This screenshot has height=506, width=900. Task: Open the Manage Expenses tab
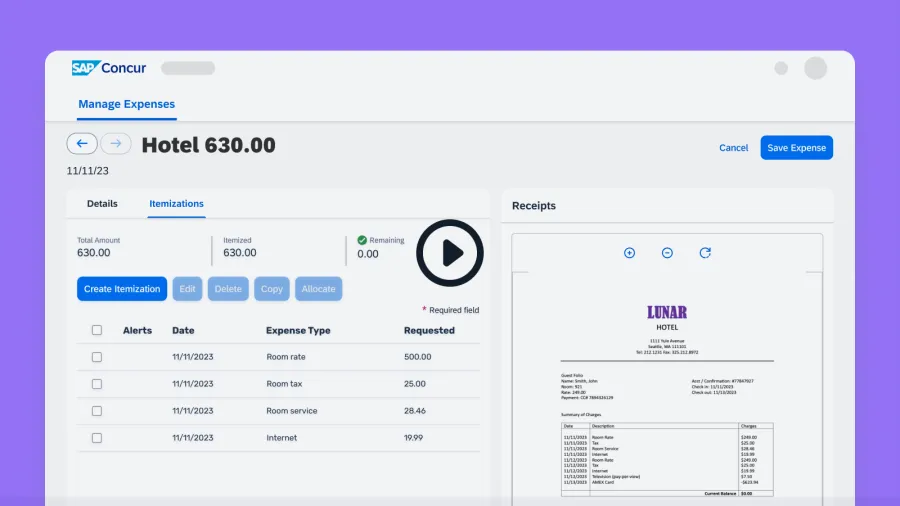coord(127,104)
